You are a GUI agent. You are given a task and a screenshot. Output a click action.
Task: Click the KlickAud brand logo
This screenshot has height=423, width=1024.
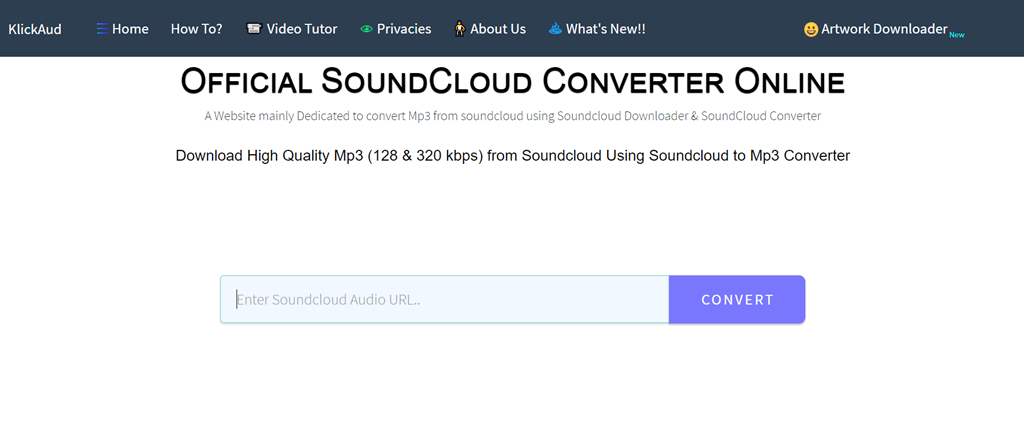(x=35, y=29)
